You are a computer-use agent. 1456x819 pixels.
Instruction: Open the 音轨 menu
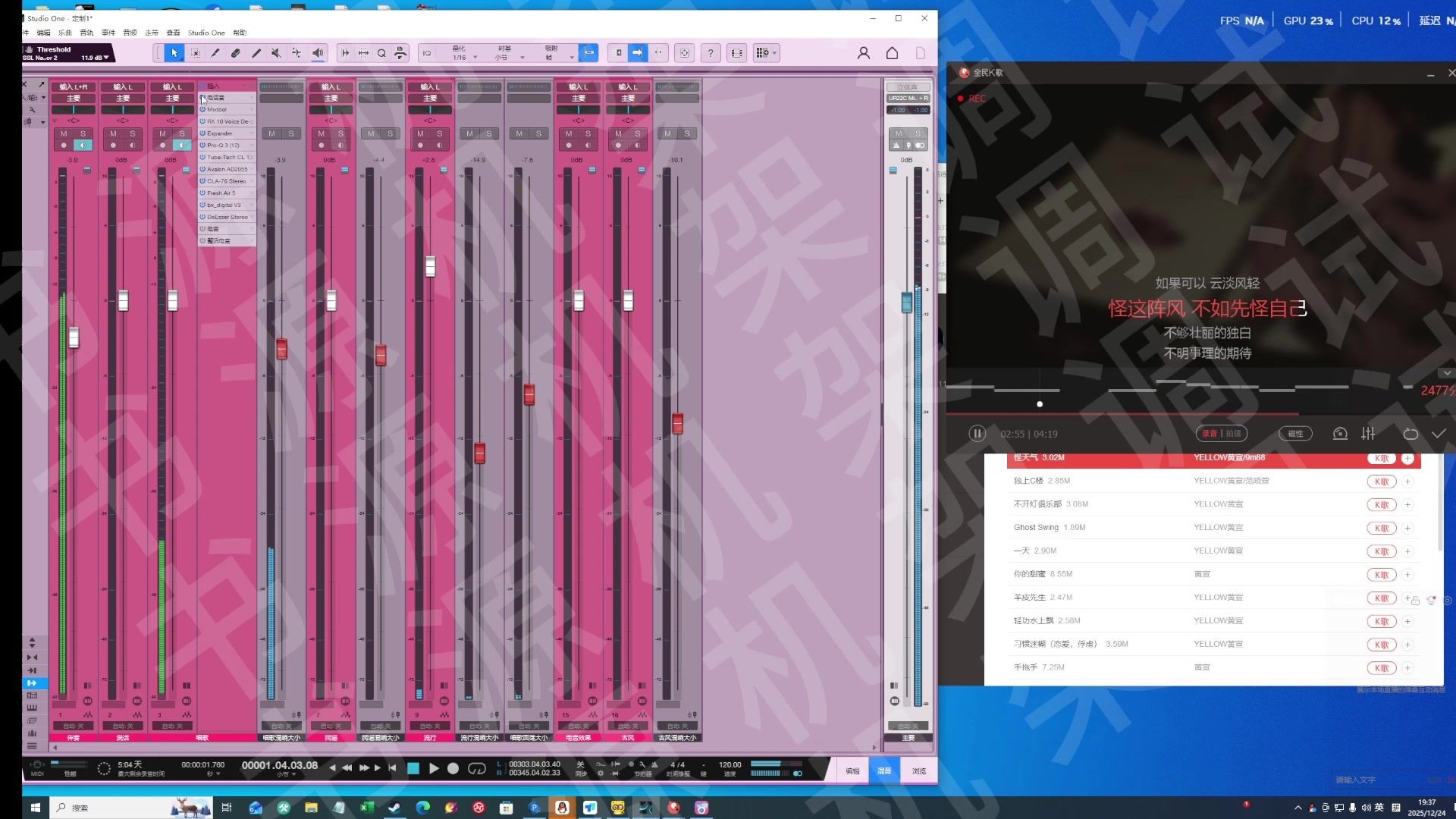tap(87, 33)
